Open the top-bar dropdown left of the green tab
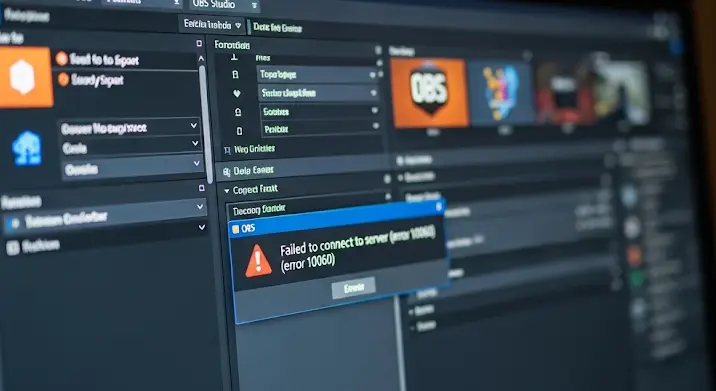The image size is (716, 391). click(x=211, y=25)
